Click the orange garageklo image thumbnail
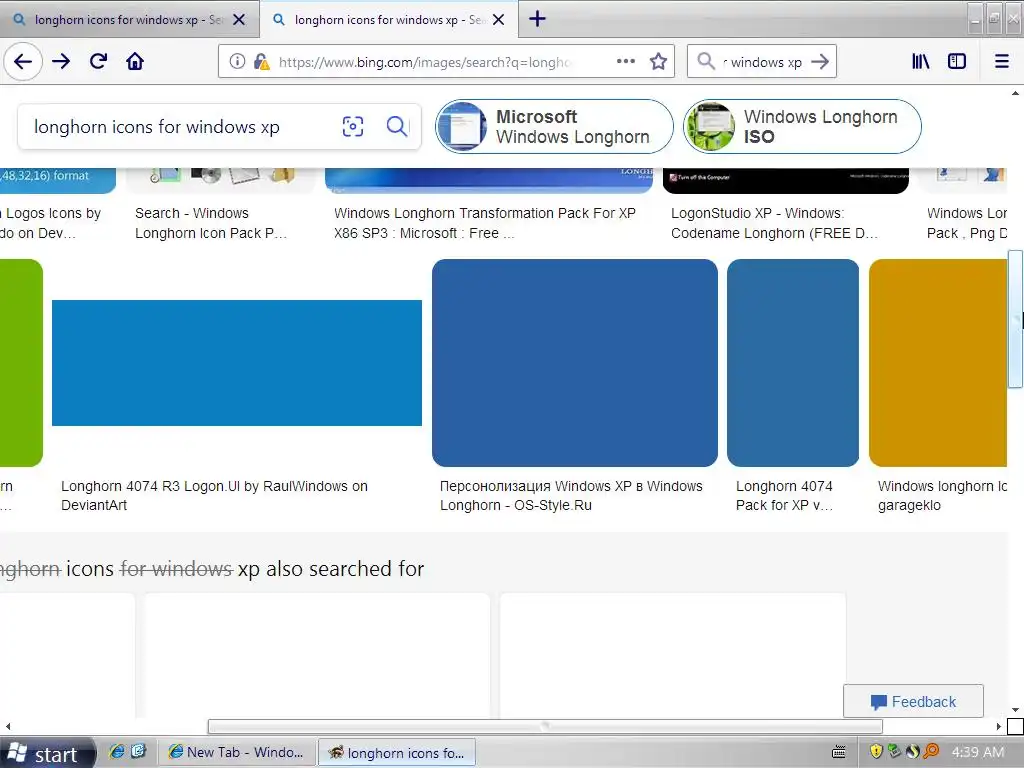The image size is (1024, 768). 938,363
